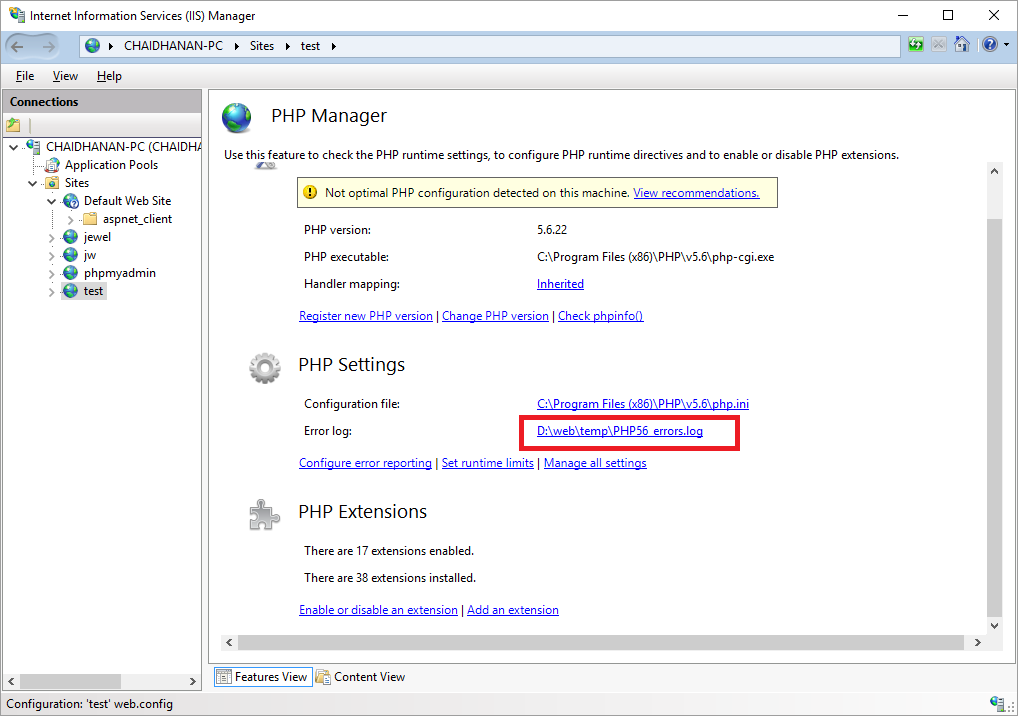Click the PHP Settings gear icon
Screen dimensions: 1018x716
coord(265,368)
